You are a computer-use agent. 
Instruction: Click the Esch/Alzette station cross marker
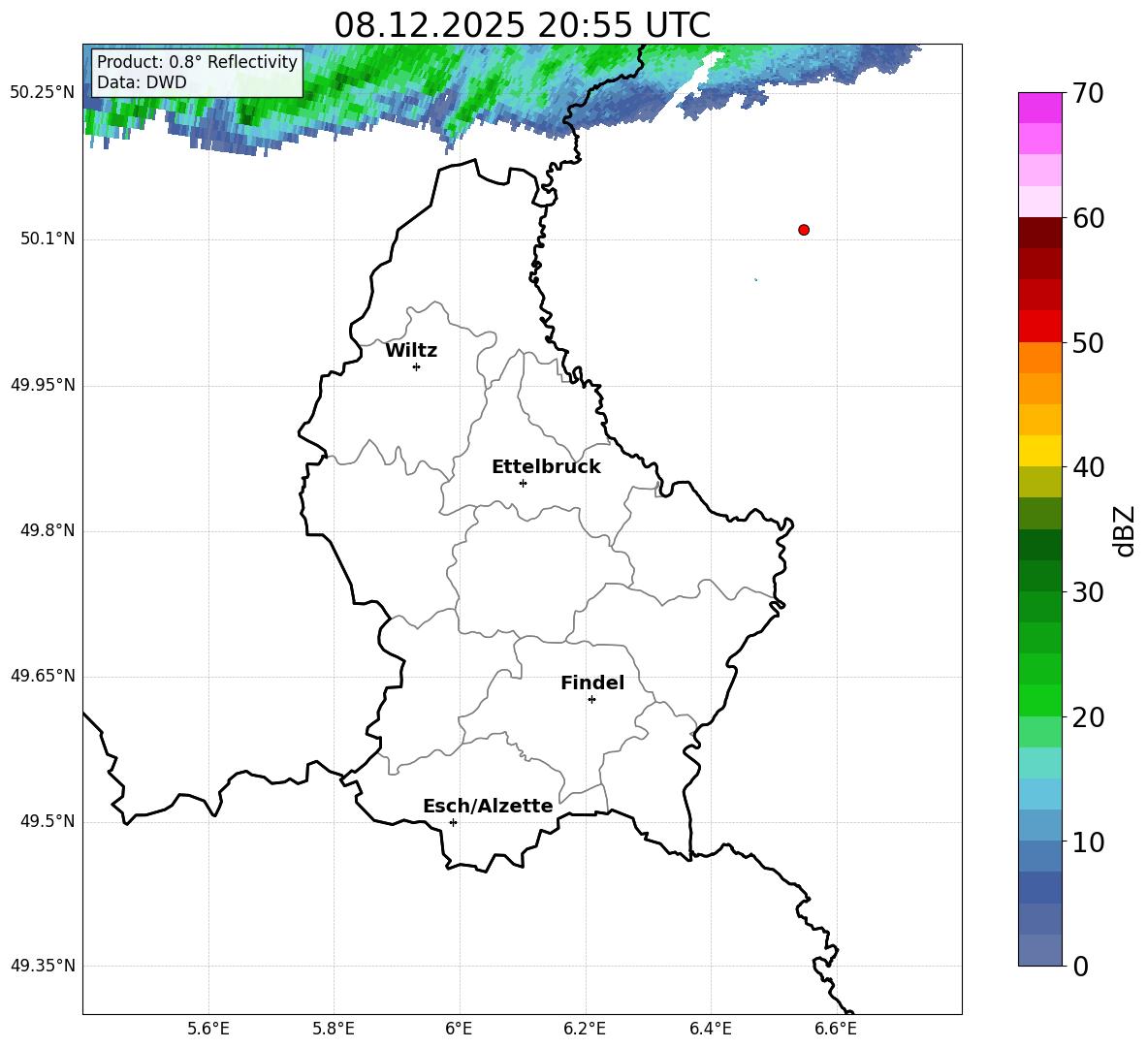click(453, 822)
